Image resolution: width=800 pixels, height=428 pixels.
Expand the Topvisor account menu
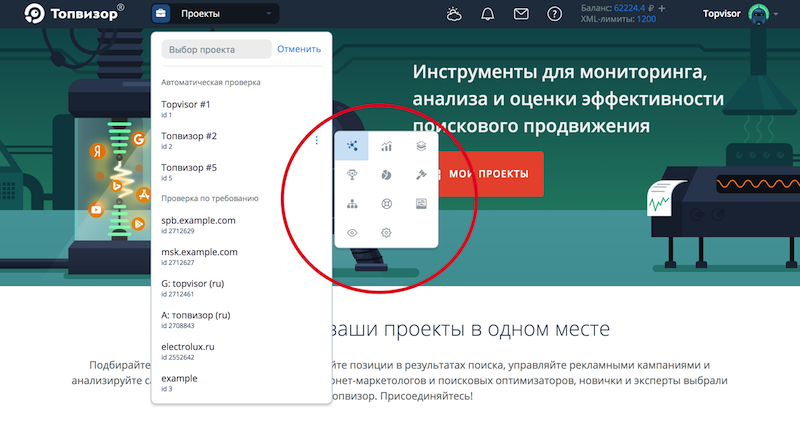[x=734, y=14]
